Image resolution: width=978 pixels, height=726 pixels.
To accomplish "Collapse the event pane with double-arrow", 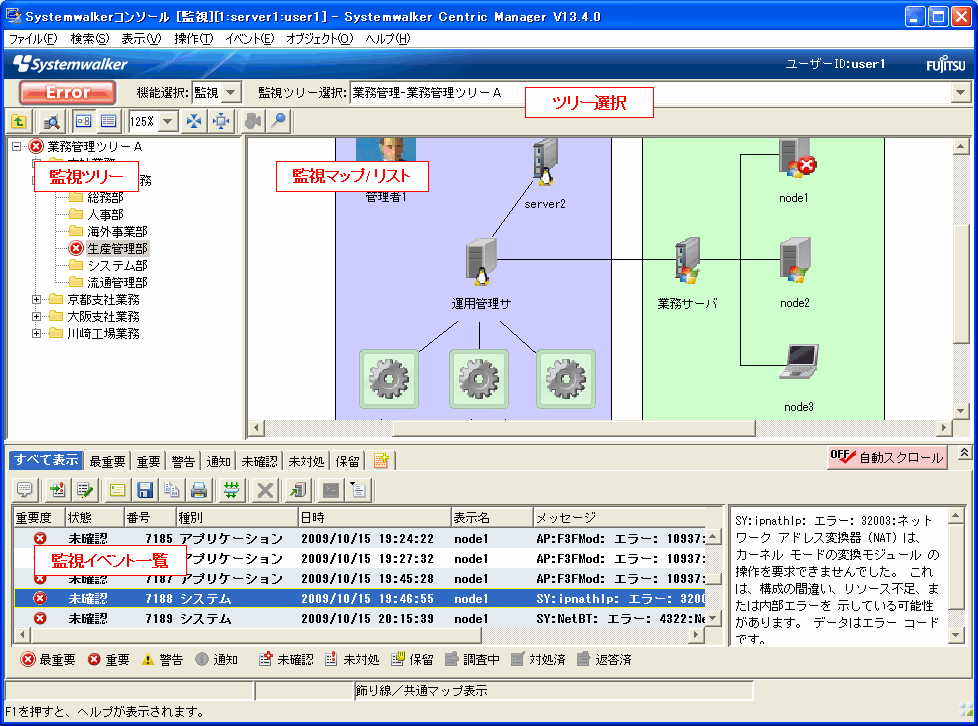I will click(x=964, y=453).
